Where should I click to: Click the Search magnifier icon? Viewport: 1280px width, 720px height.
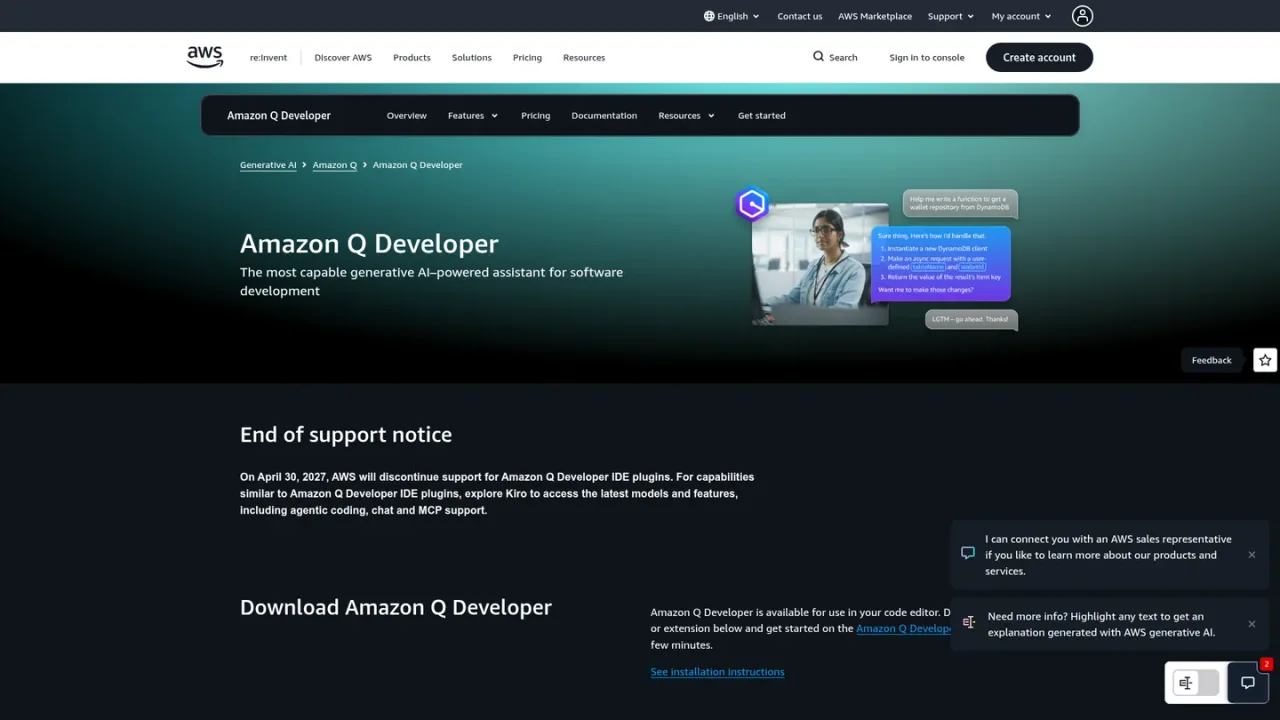click(818, 57)
